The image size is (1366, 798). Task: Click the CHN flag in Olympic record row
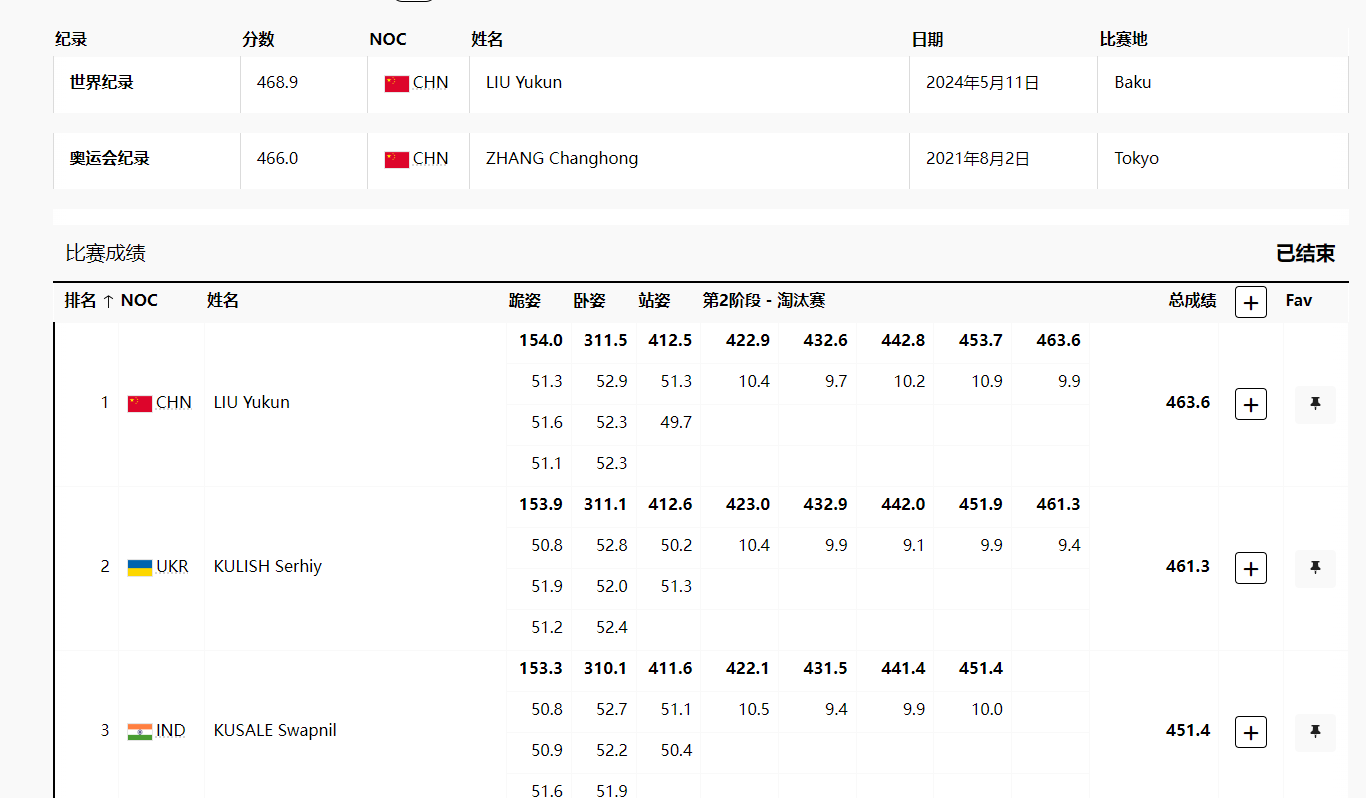click(x=397, y=159)
